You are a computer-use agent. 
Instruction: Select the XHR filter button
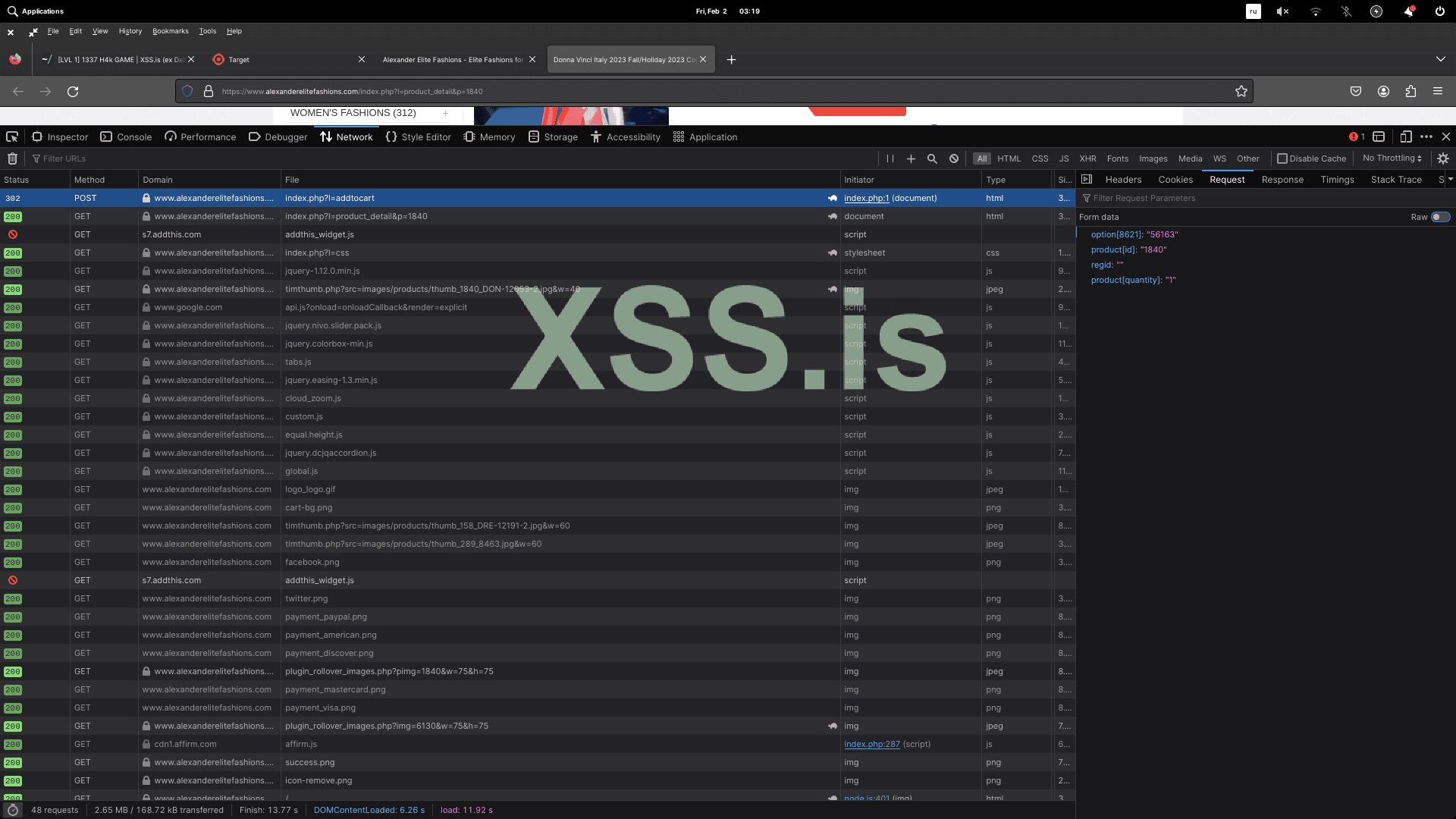(1087, 158)
